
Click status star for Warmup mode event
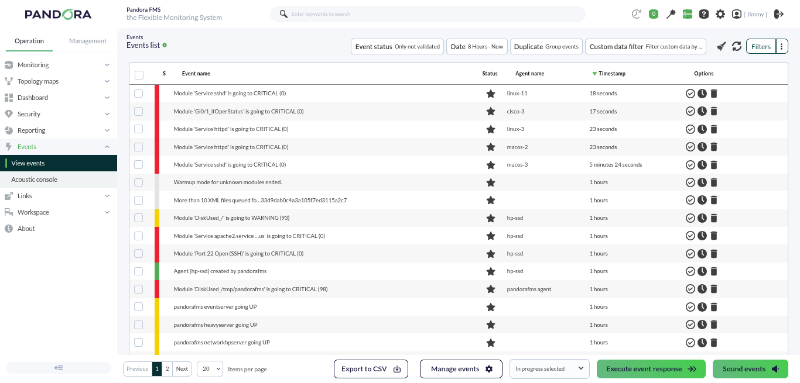click(x=491, y=182)
